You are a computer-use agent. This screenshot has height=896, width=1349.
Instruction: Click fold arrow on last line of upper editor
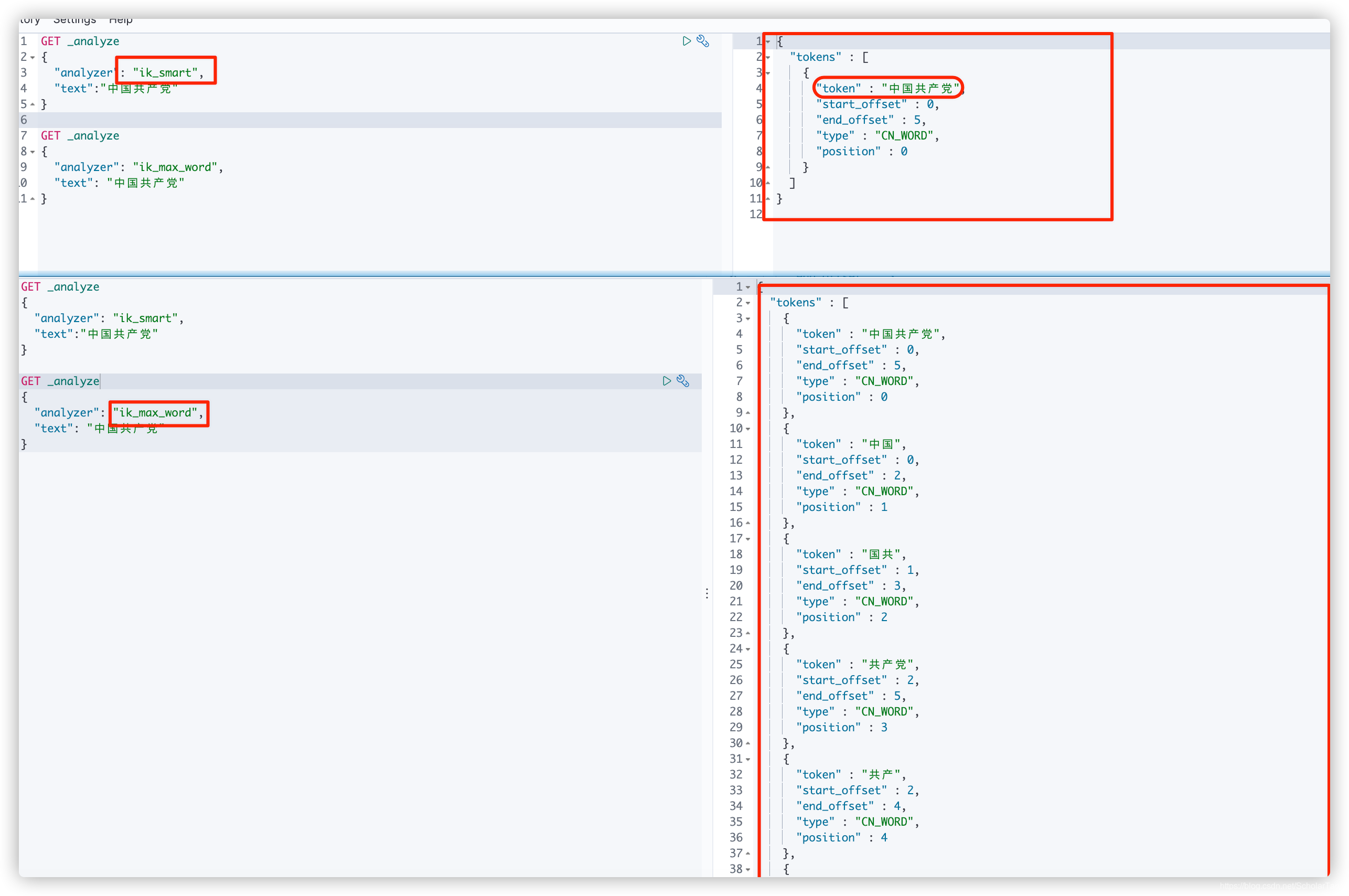click(x=33, y=199)
